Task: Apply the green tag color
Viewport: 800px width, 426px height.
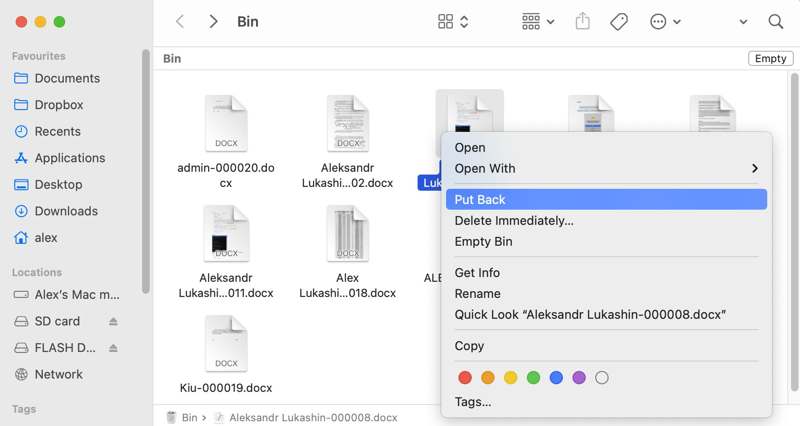Action: tap(533, 378)
